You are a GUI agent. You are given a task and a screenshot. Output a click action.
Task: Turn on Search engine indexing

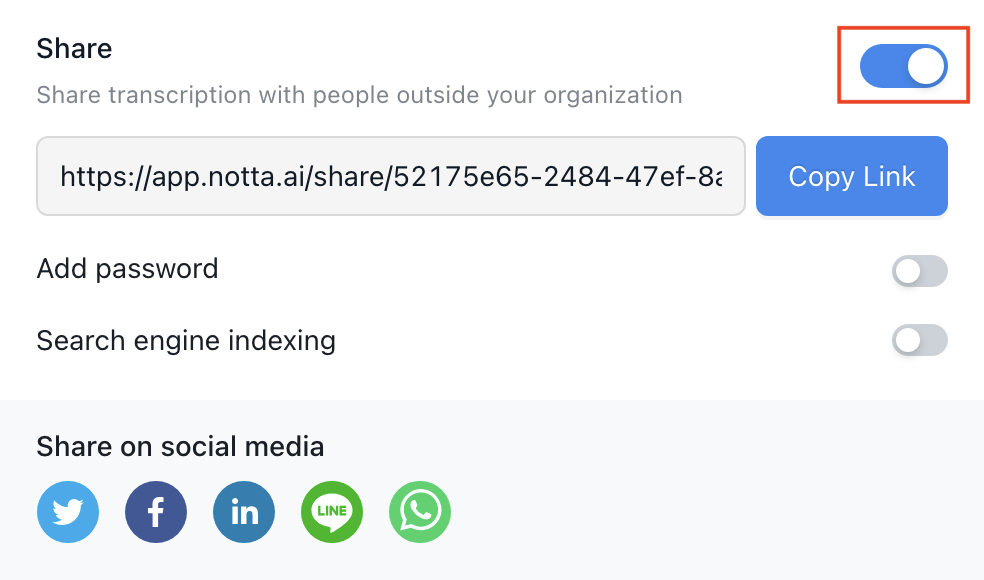pos(919,340)
